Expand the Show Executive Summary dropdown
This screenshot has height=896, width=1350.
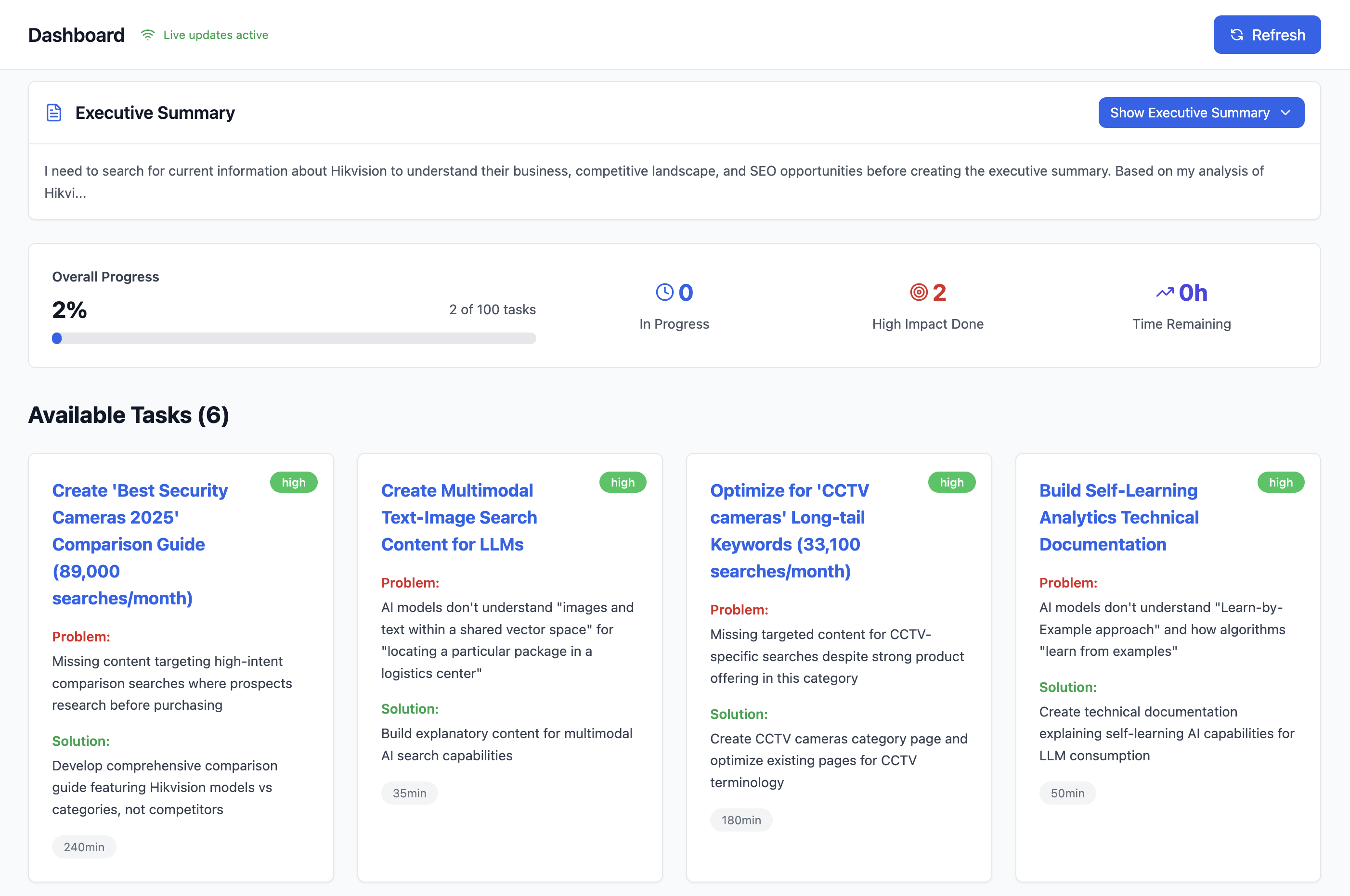1200,113
